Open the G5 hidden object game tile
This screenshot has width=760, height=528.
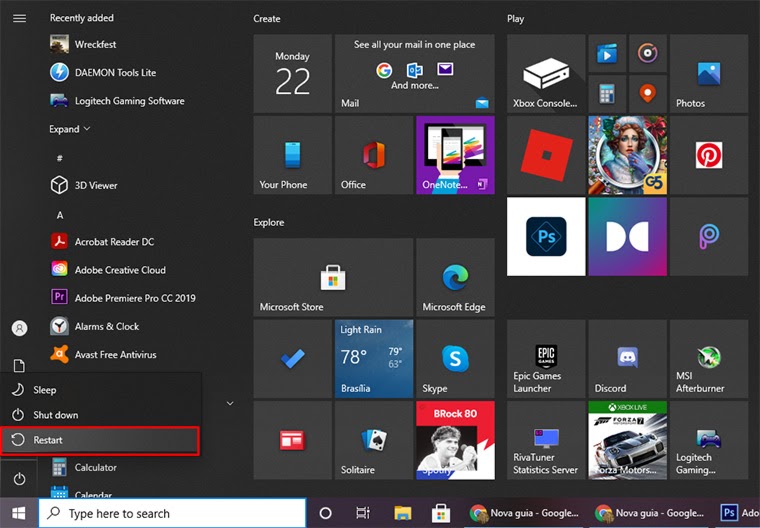tap(628, 155)
